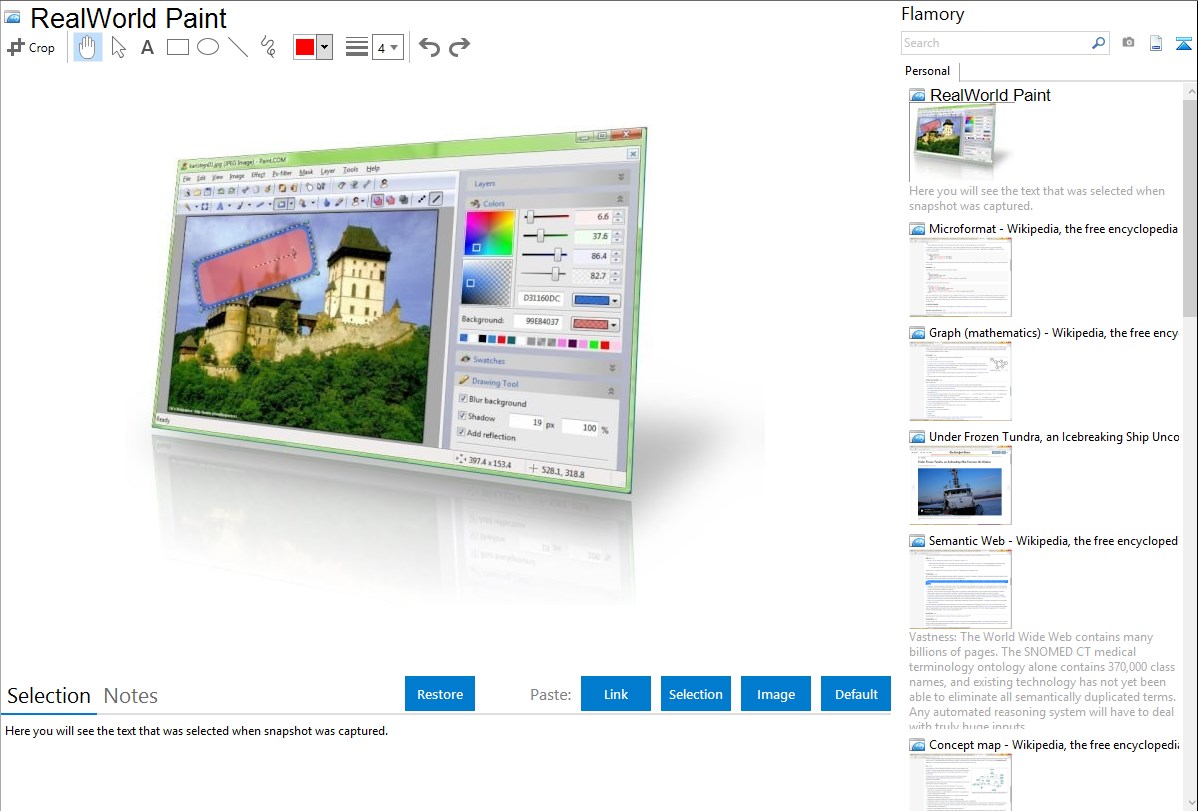Select the RealWorld Paint snapshot thumbnail

(960, 144)
